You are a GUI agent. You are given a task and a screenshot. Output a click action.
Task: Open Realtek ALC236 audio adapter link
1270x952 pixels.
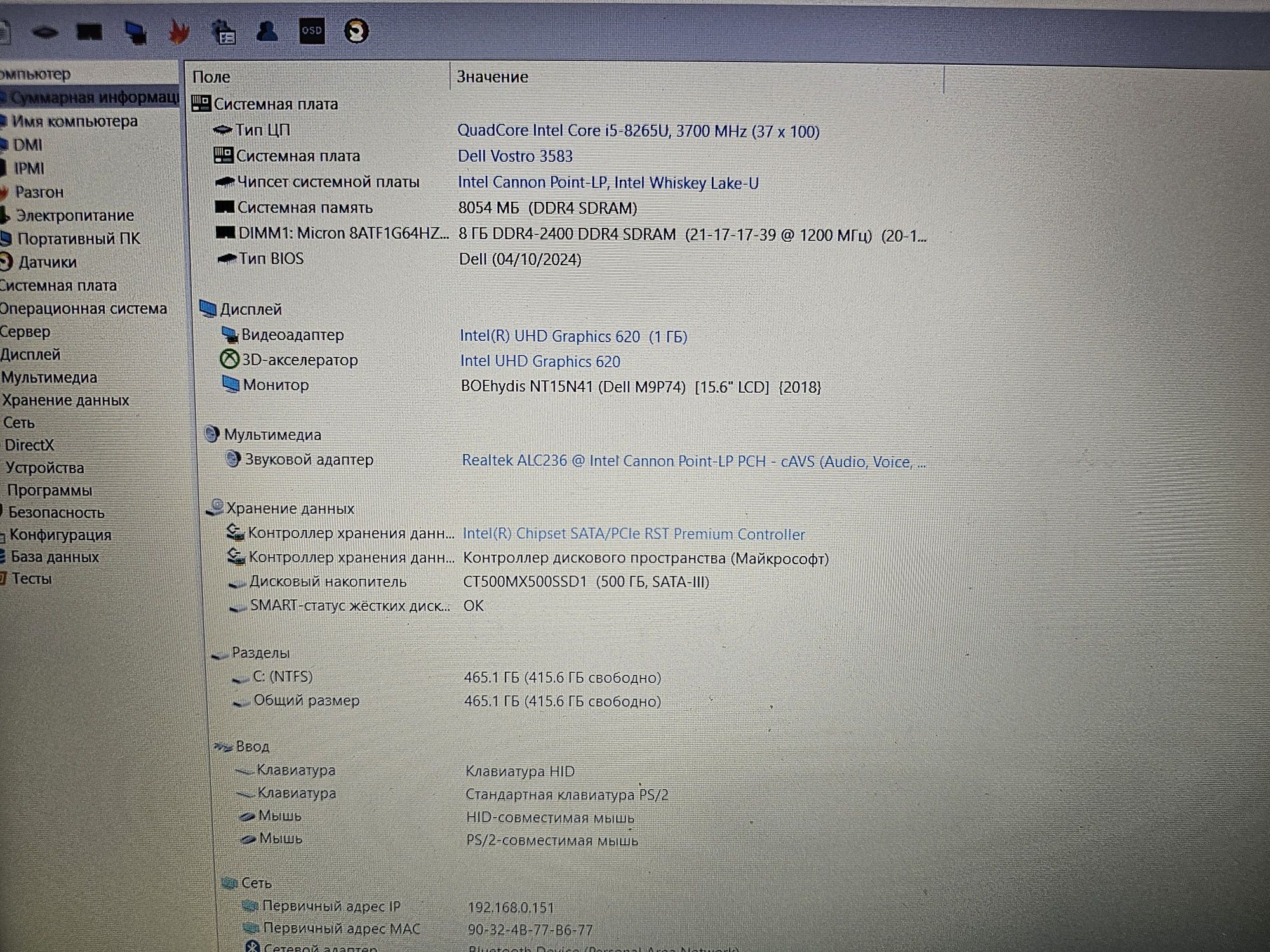pos(693,461)
